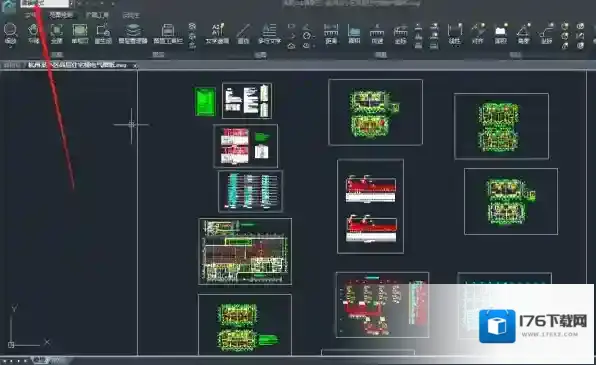Image resolution: width=596 pixels, height=365 pixels.
Task: Expand arrow beneath the zoom tool
Action: point(10,46)
